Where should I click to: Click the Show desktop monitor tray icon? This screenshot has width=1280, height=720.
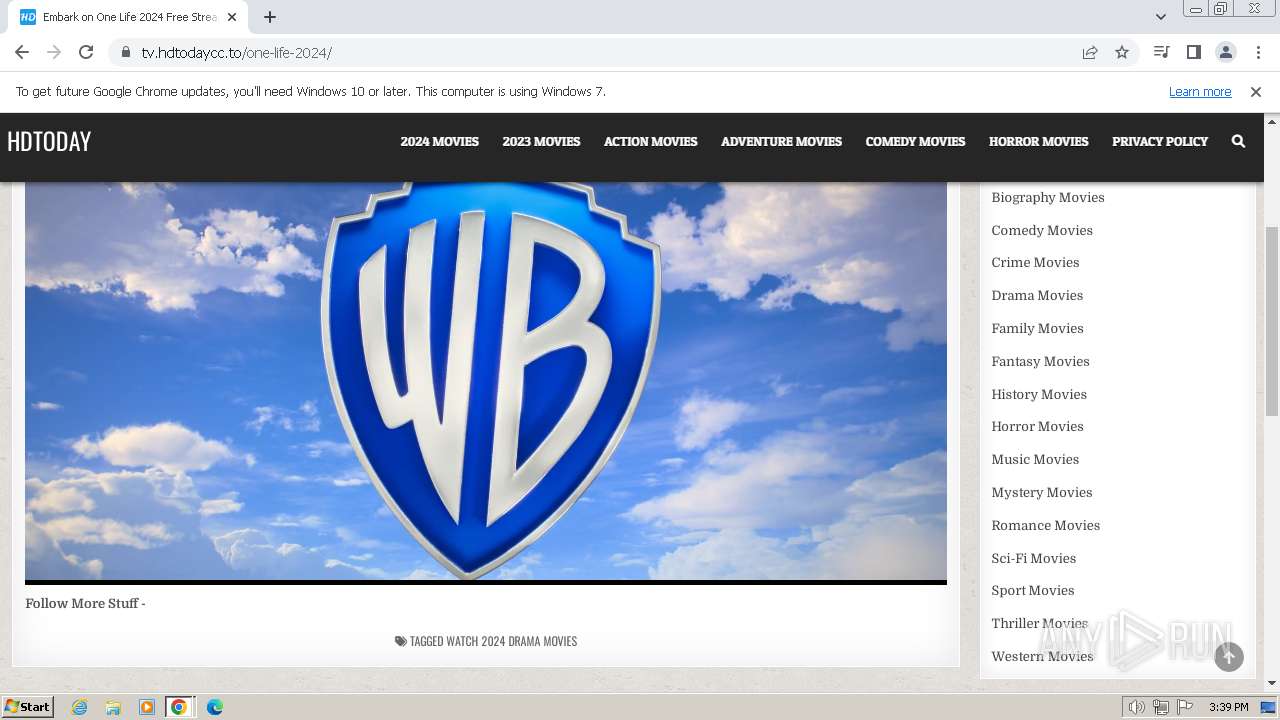[x=1268, y=707]
